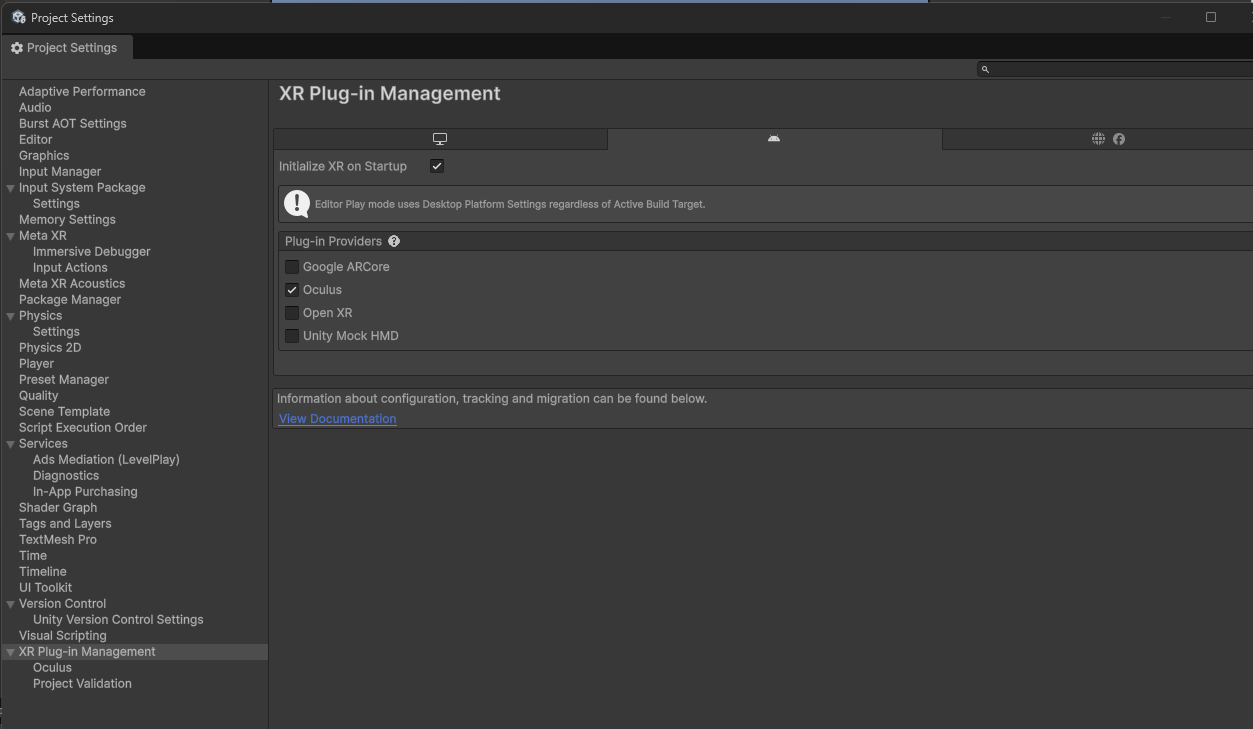Disable the Oculus provider checkbox
This screenshot has width=1253, height=729.
click(x=291, y=289)
